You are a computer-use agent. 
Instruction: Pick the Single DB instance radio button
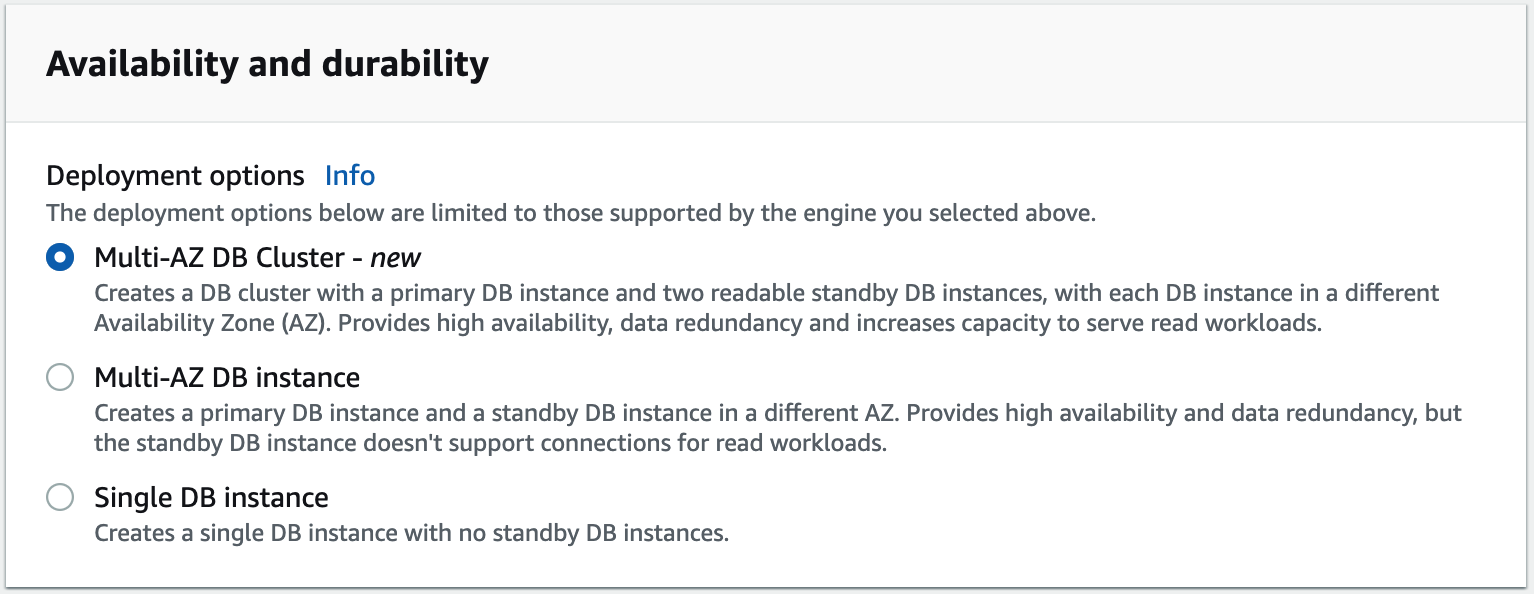[60, 498]
